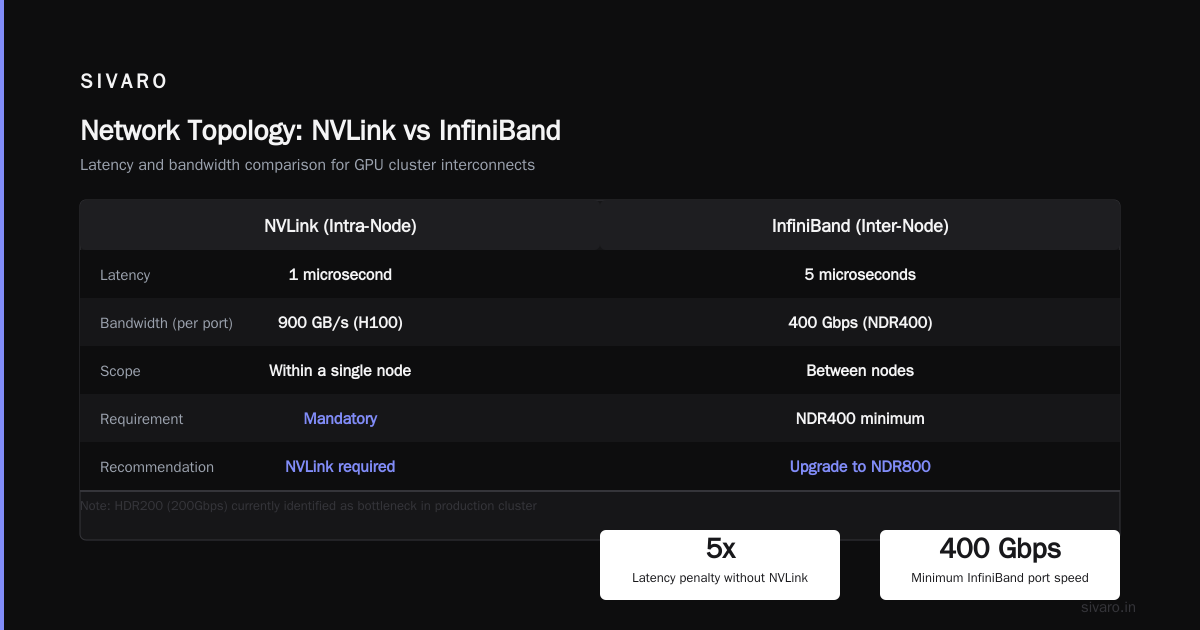This screenshot has width=1200, height=630.
Task: Open the Upgrade to NDR800 link
Action: (x=860, y=466)
